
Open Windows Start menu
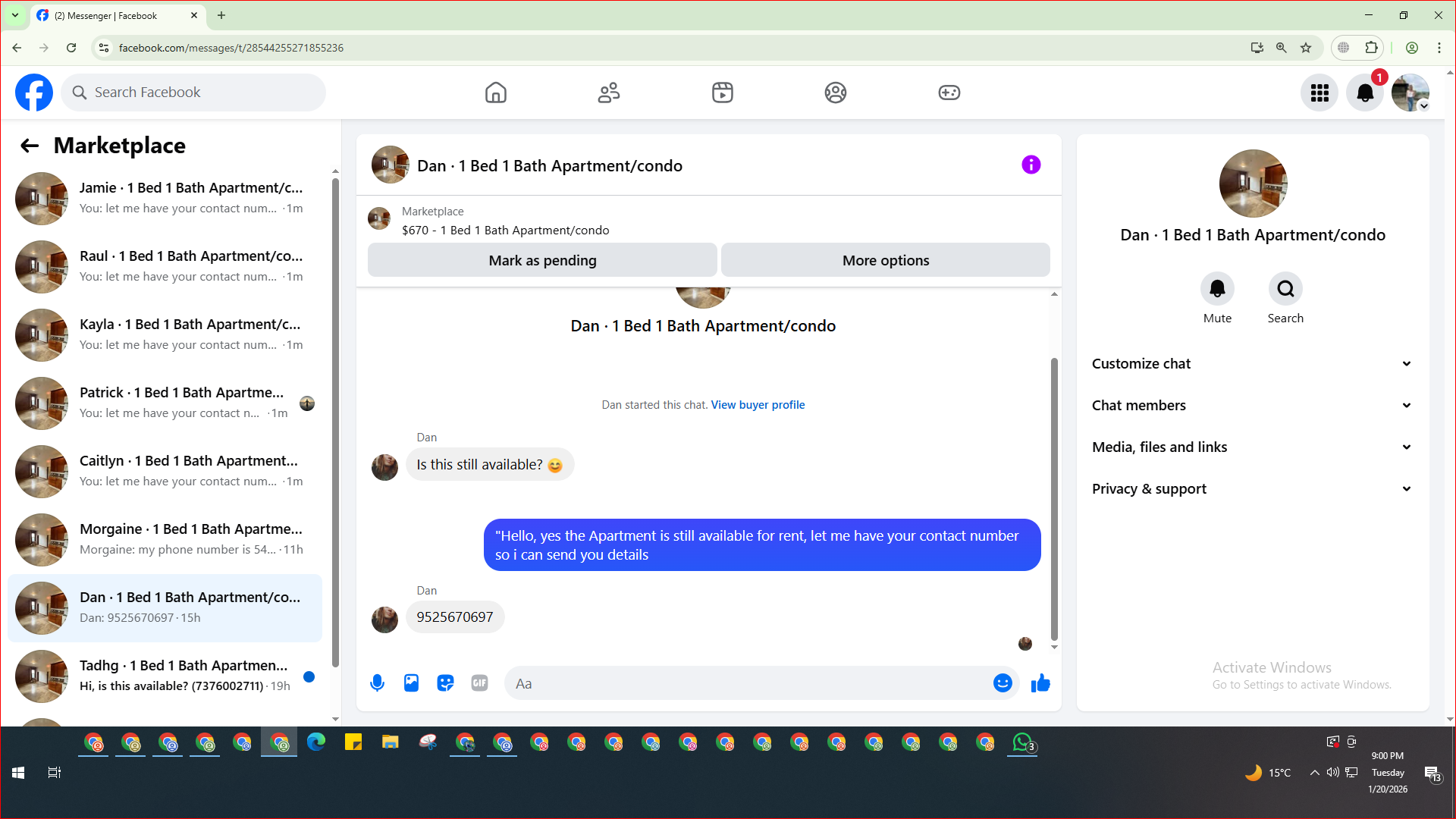18,773
